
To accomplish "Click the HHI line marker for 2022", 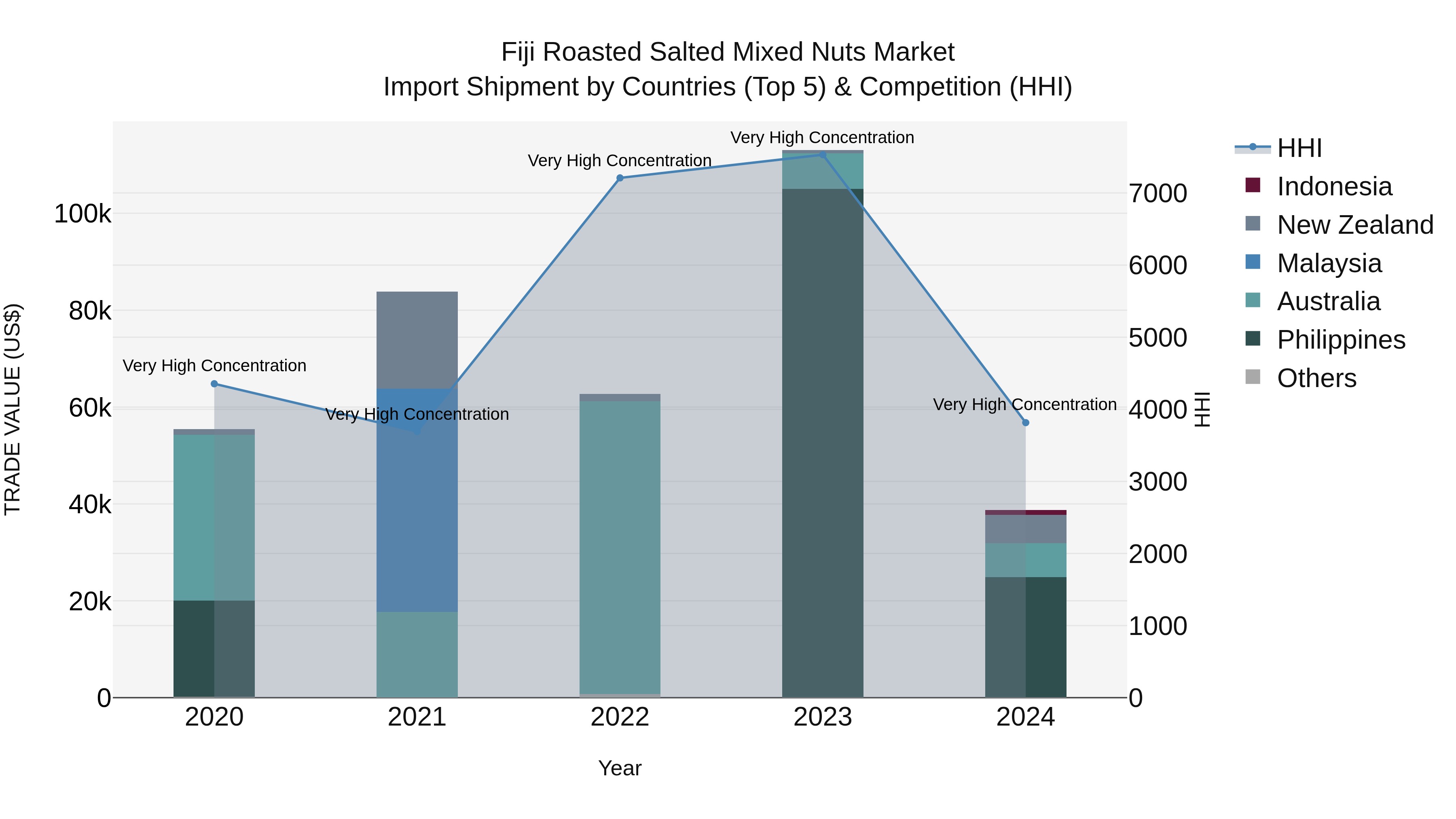I will click(x=620, y=178).
